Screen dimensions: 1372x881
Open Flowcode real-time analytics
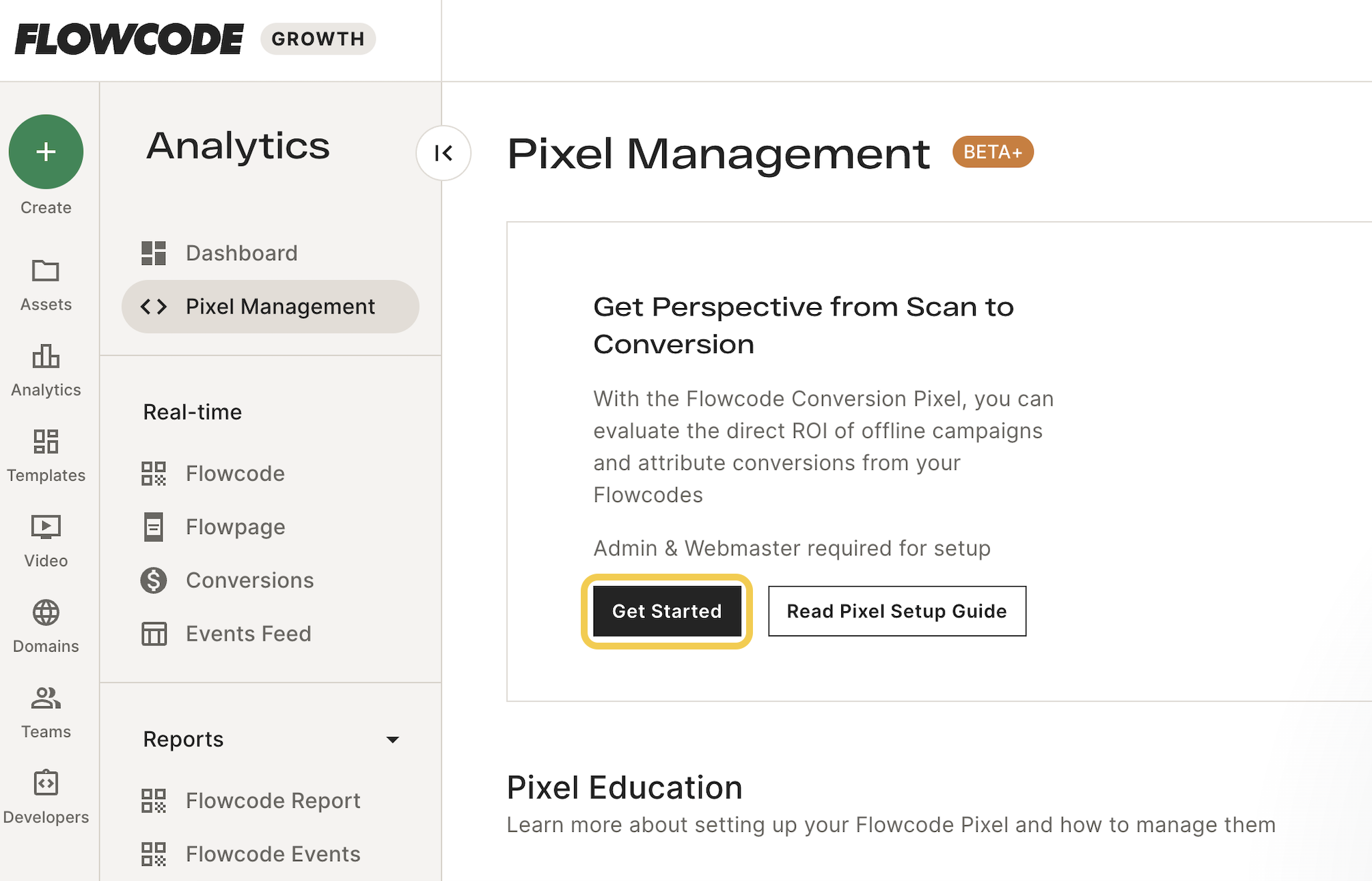click(x=271, y=473)
